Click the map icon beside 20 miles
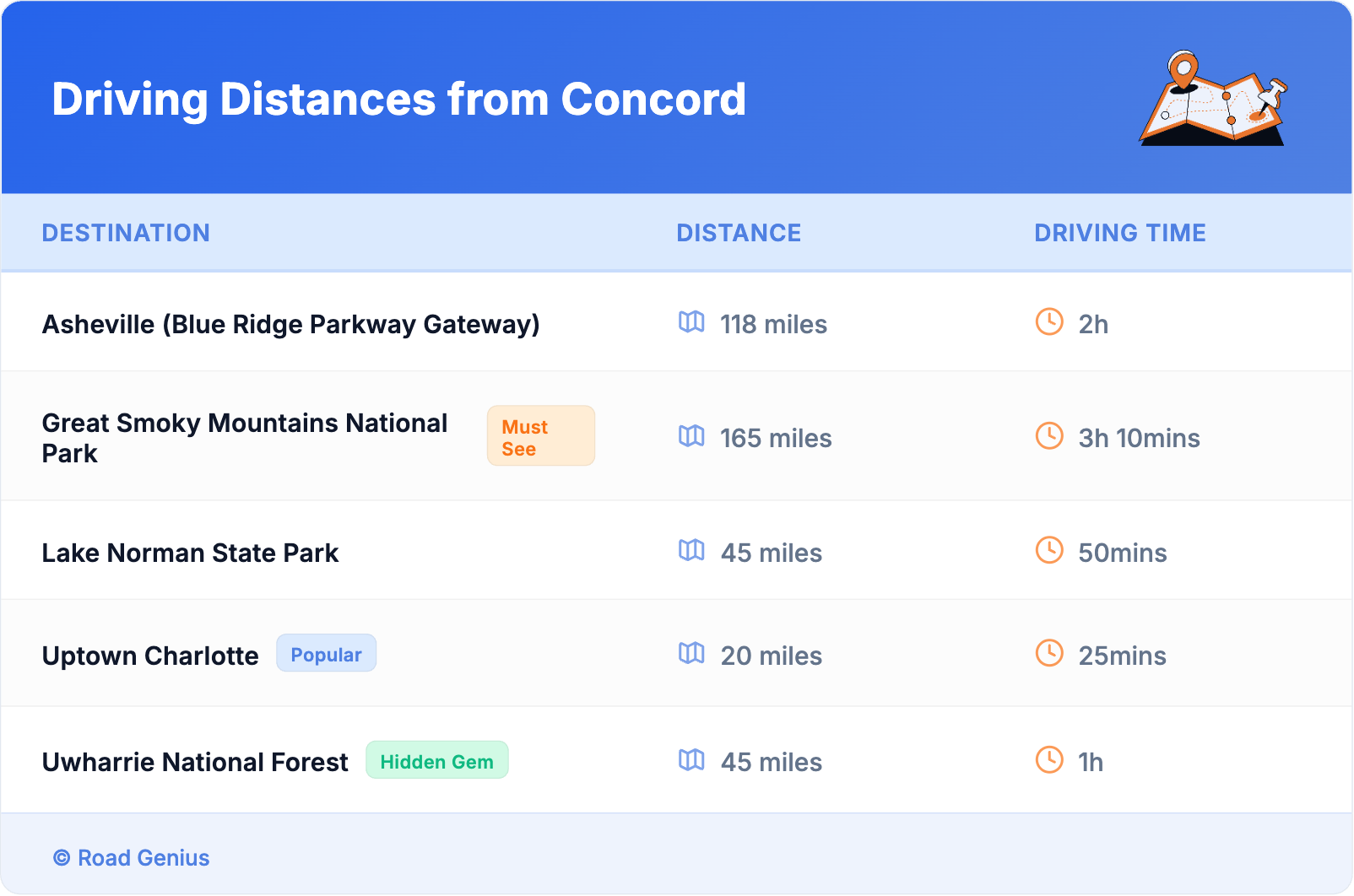 click(691, 654)
